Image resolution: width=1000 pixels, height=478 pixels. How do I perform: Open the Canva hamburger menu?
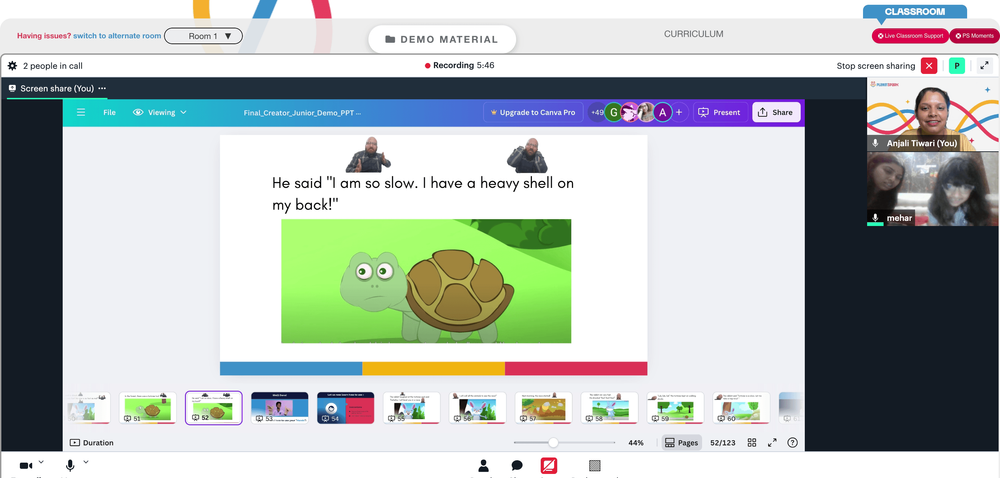click(81, 112)
